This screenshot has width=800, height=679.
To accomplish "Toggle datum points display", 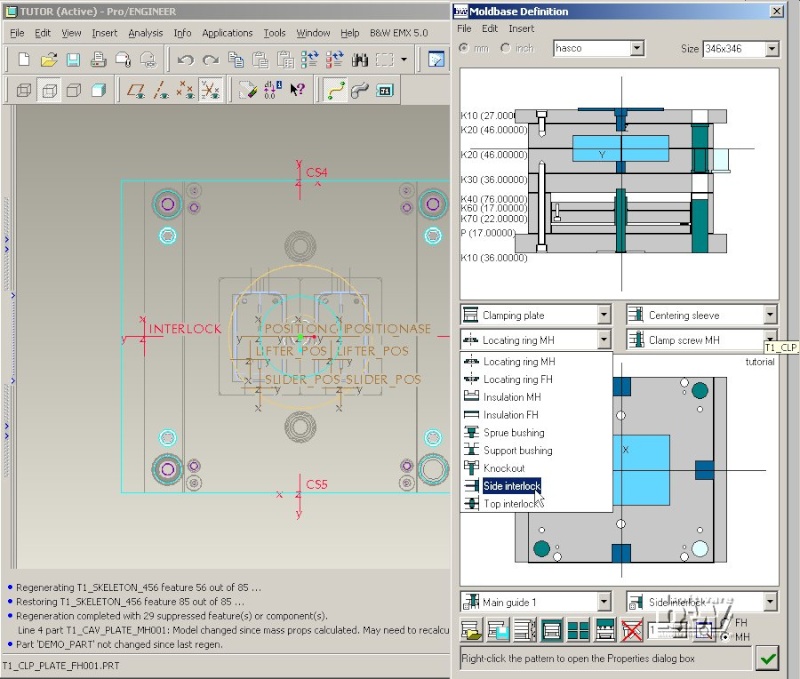I will pos(185,91).
